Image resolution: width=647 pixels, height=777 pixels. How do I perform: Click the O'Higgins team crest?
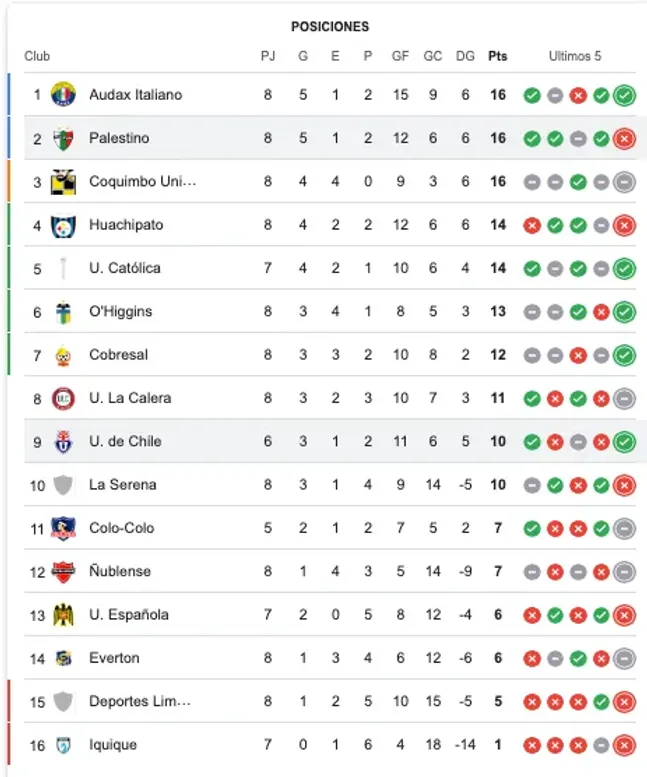pos(63,312)
